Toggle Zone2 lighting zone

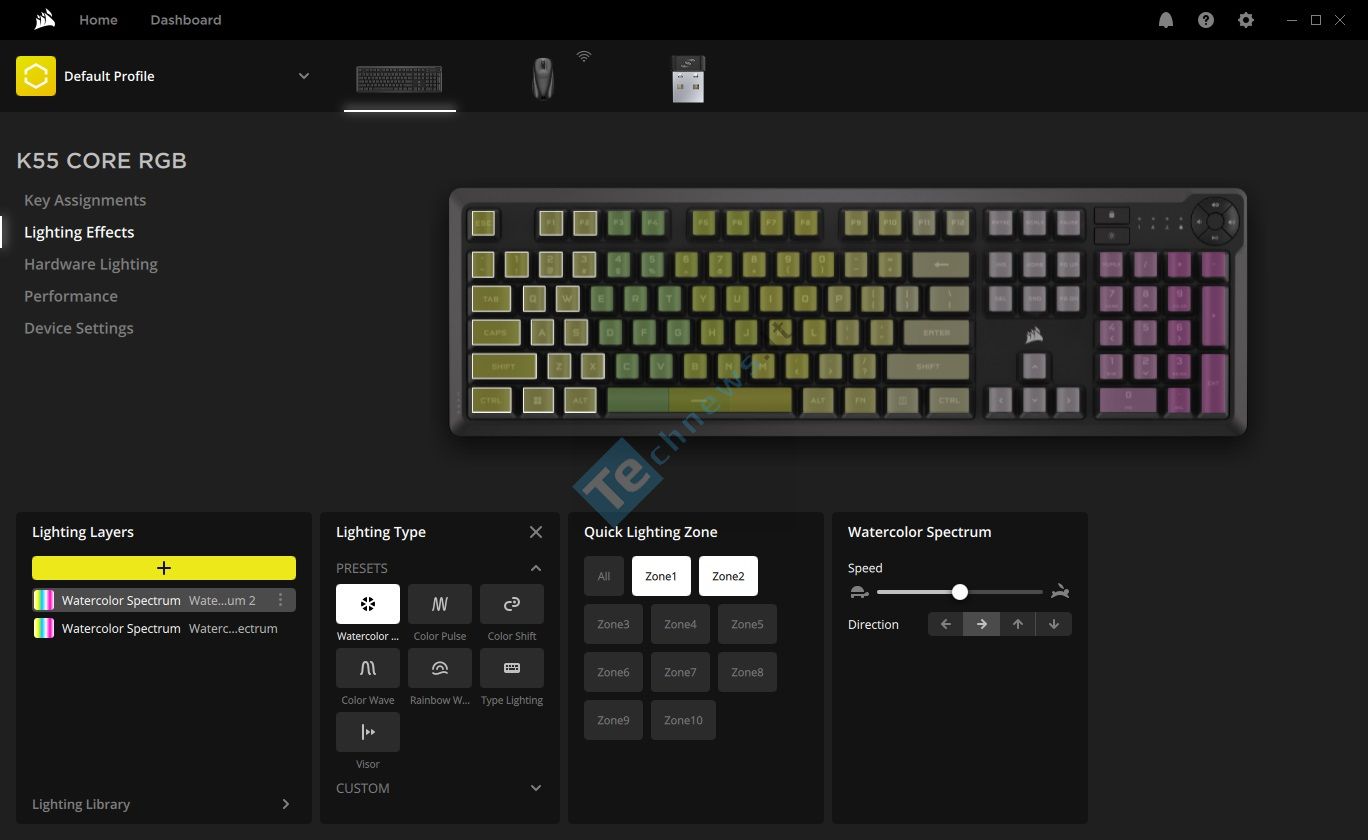click(x=728, y=576)
